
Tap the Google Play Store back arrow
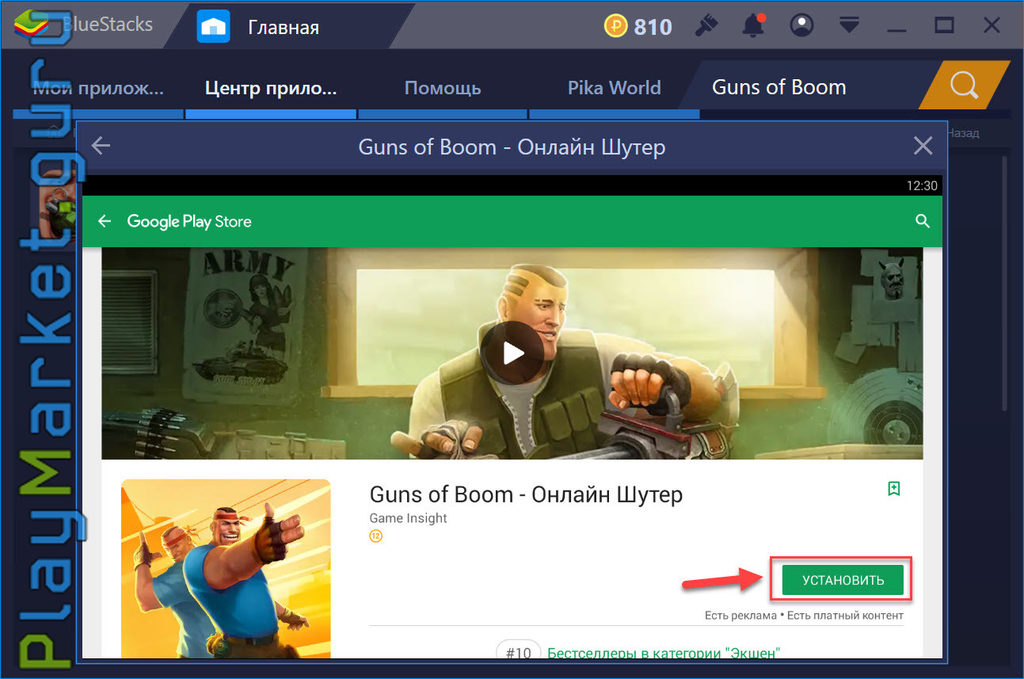pos(104,221)
